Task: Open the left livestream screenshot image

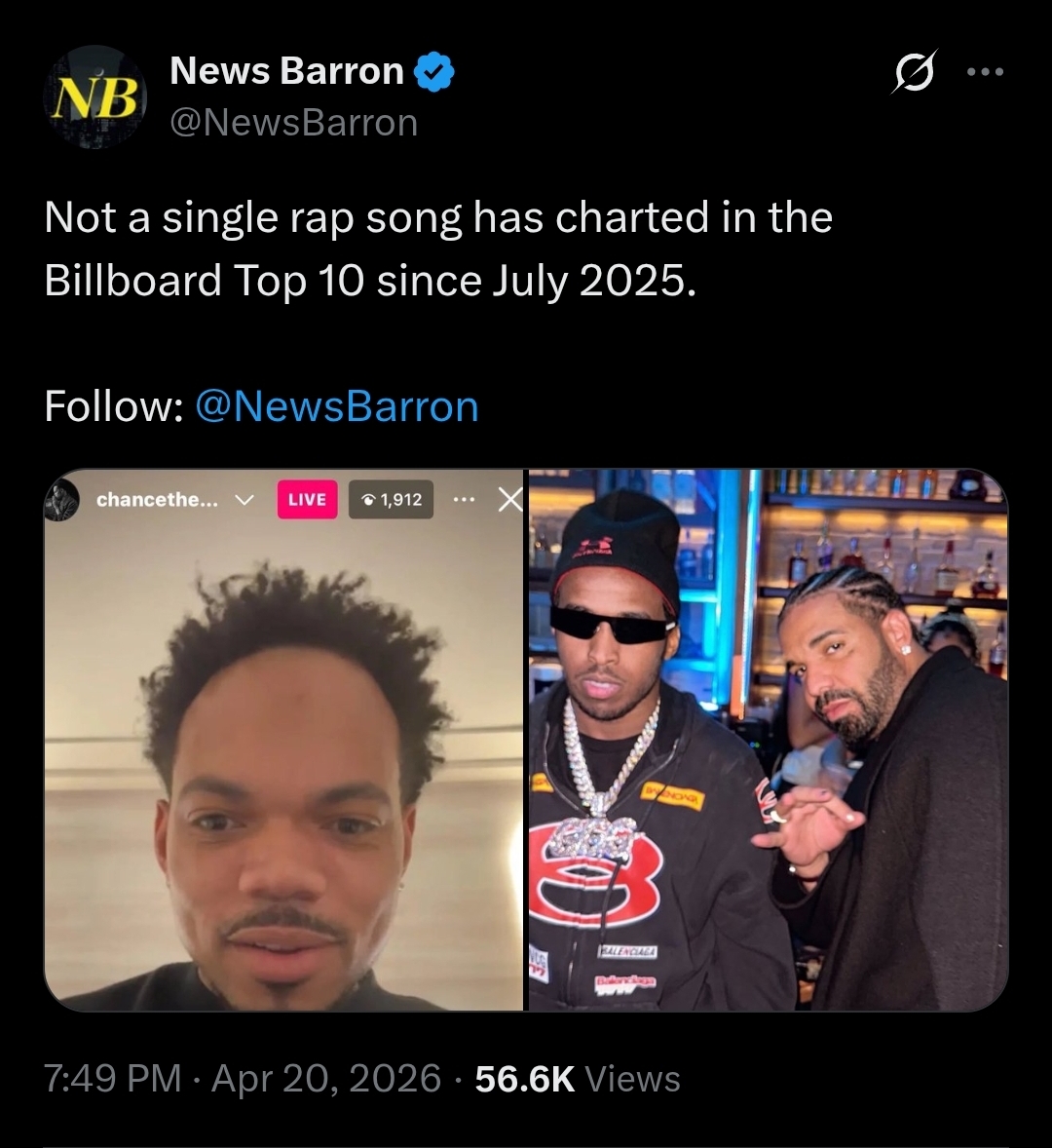Action: tap(283, 740)
